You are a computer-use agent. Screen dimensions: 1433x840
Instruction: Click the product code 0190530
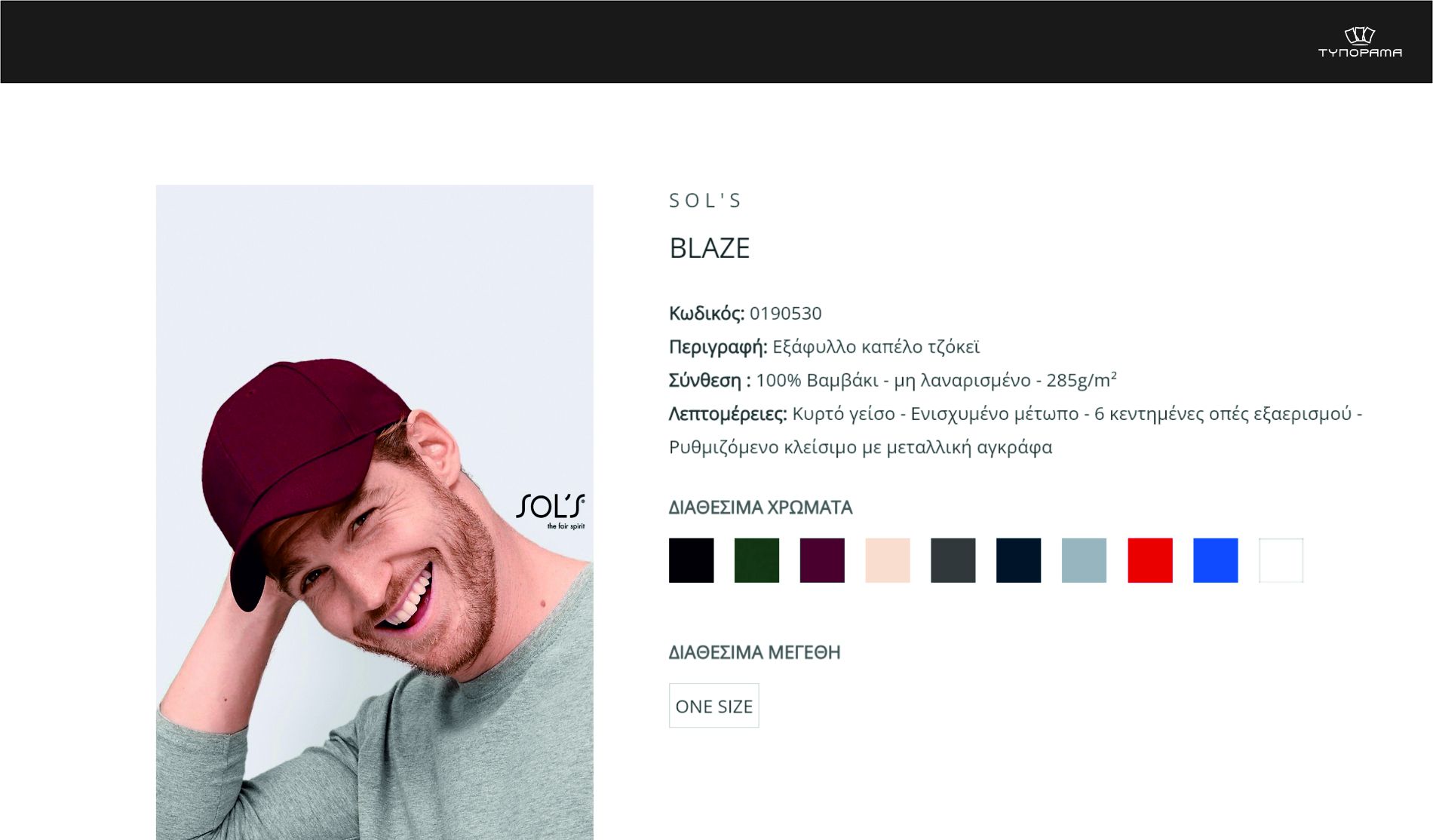click(x=785, y=313)
